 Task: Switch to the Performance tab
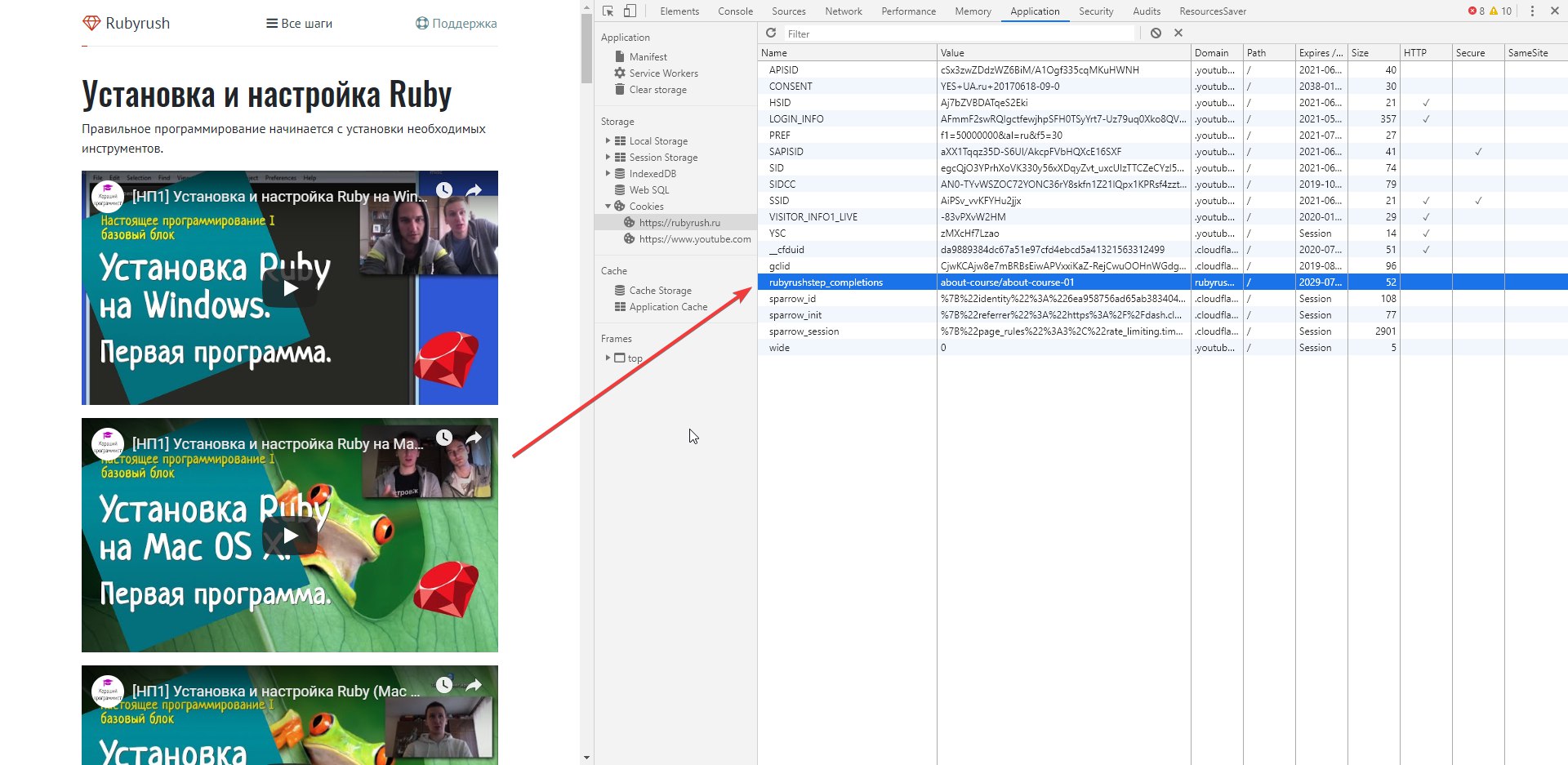click(x=908, y=11)
